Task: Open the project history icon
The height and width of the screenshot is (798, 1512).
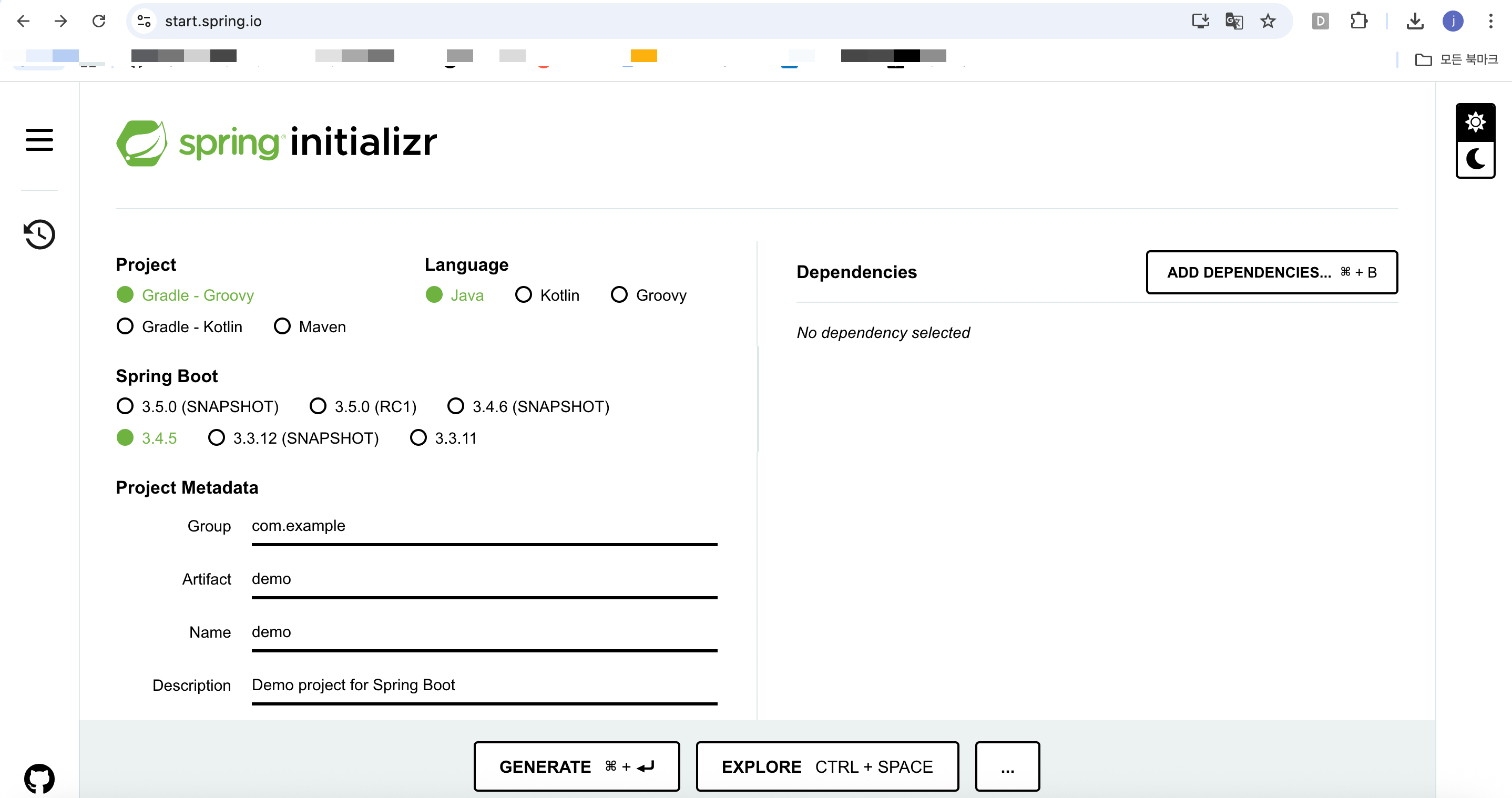Action: pos(39,234)
